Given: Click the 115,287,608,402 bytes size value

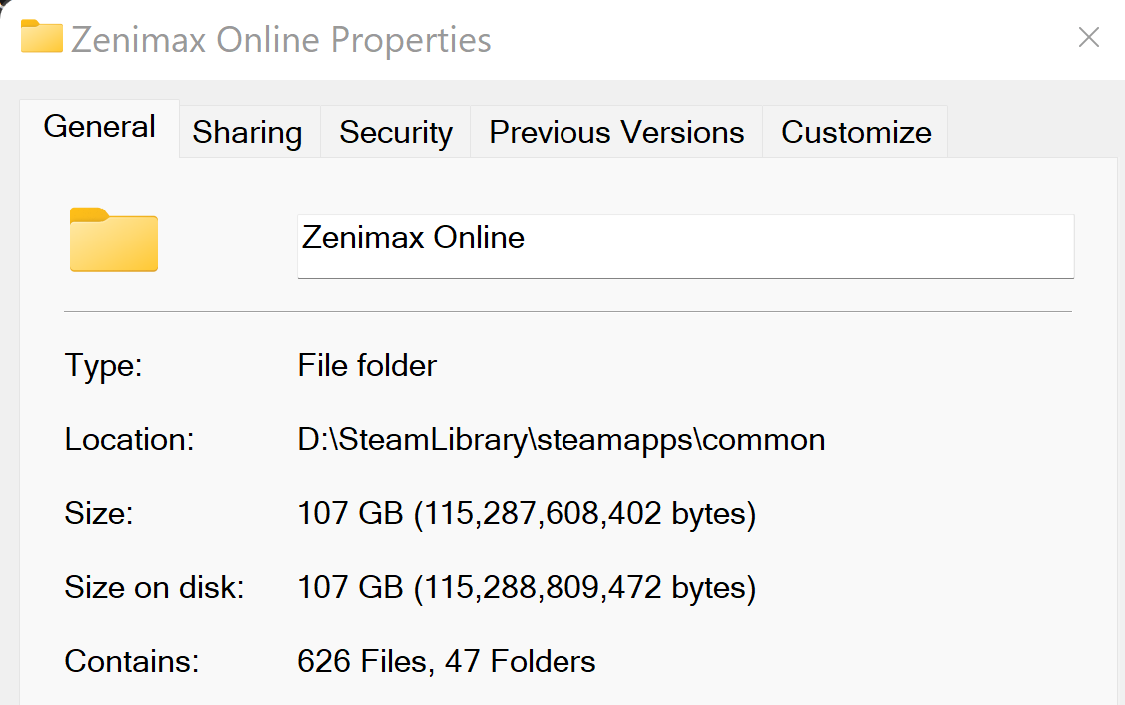Looking at the screenshot, I should point(527,514).
